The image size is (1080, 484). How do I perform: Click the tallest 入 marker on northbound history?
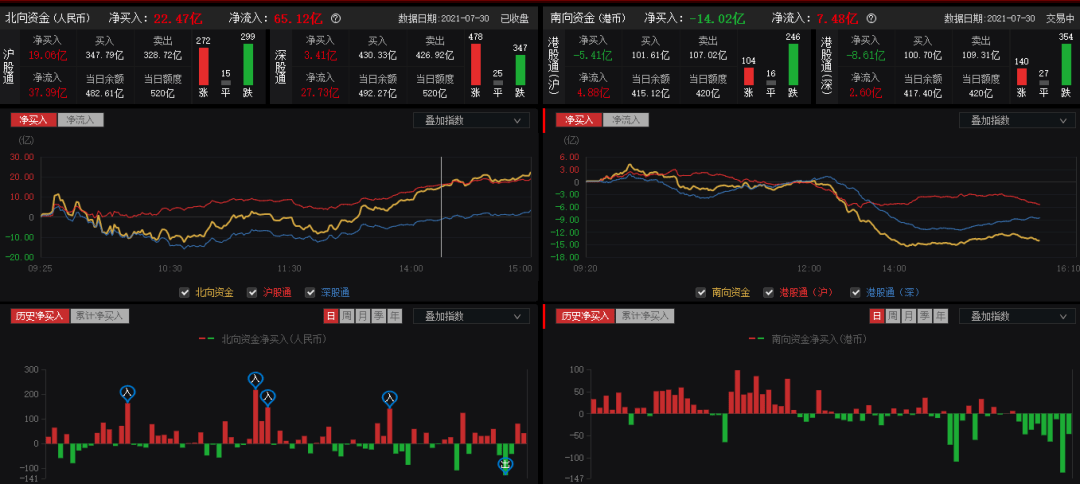click(255, 379)
